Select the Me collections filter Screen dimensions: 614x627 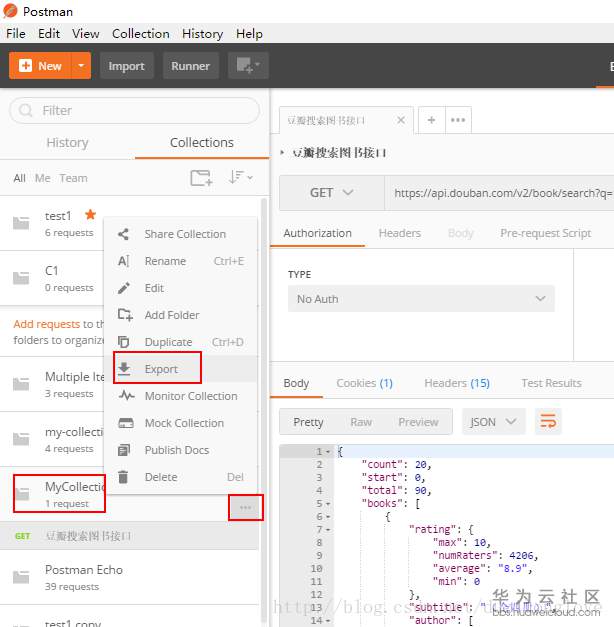pos(42,178)
